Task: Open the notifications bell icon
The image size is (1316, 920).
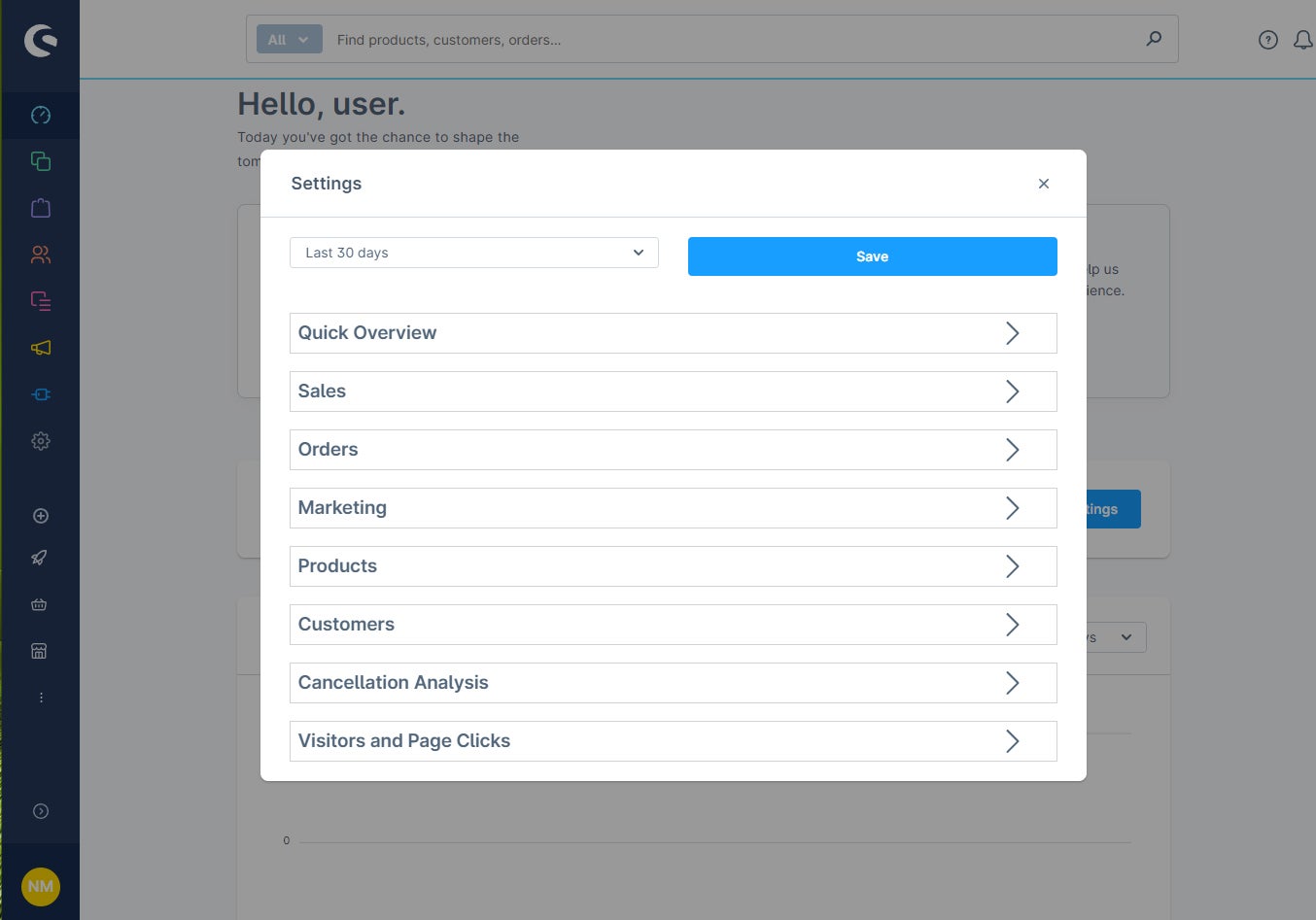Action: pyautogui.click(x=1303, y=40)
